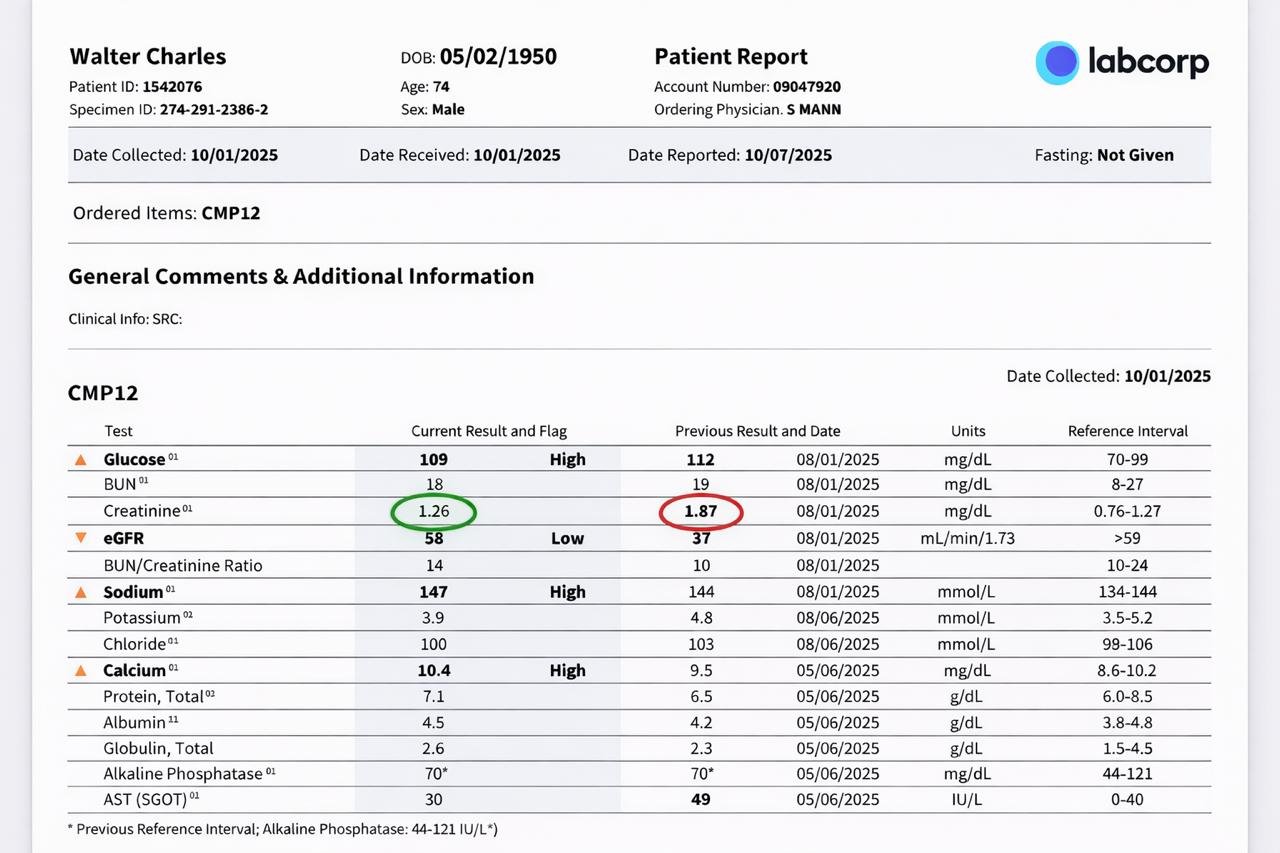Image resolution: width=1280 pixels, height=853 pixels.
Task: Click the Alkaline Phosphatase footnote text
Action: [282, 829]
